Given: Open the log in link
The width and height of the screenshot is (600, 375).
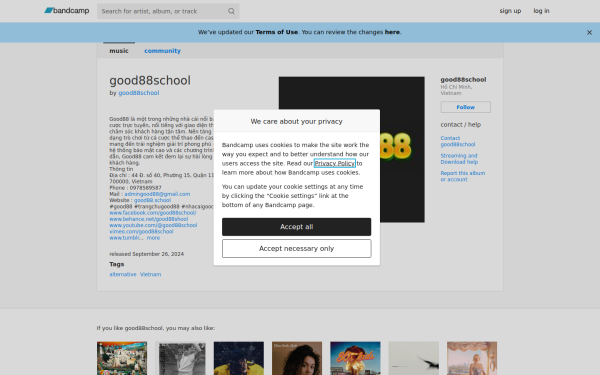Looking at the screenshot, I should 541,11.
